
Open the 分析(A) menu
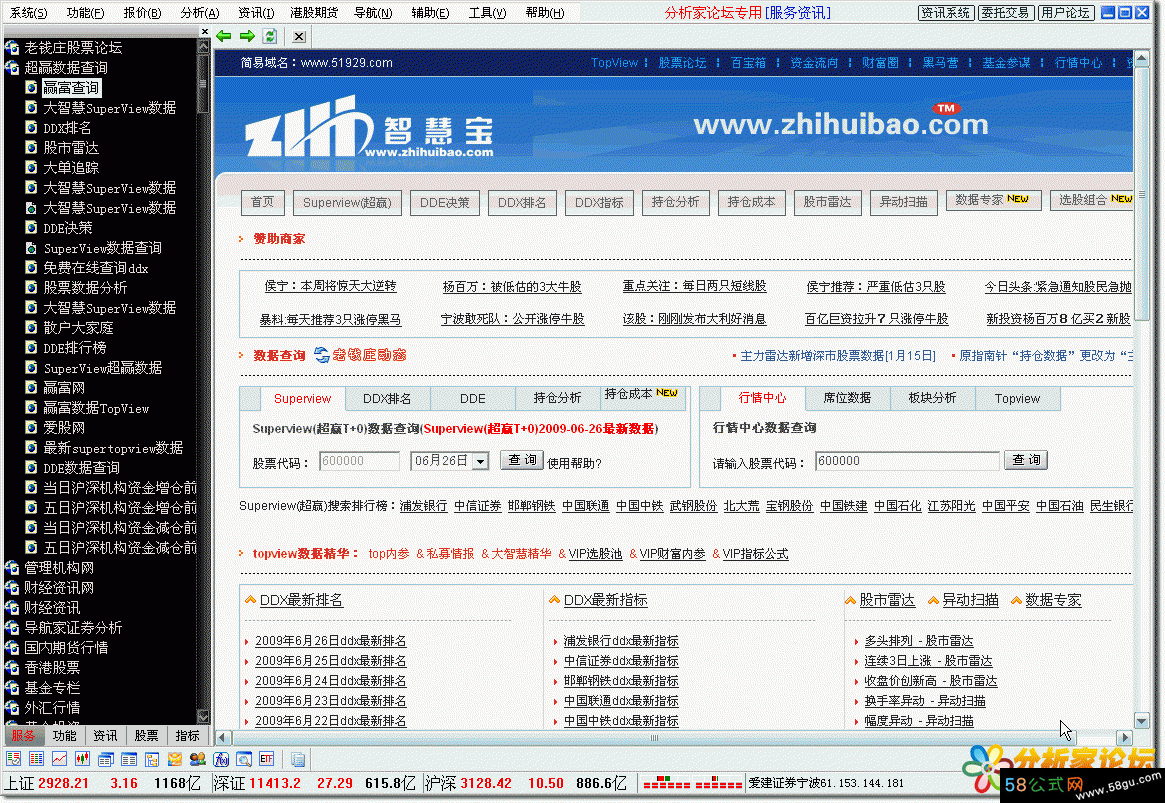200,13
